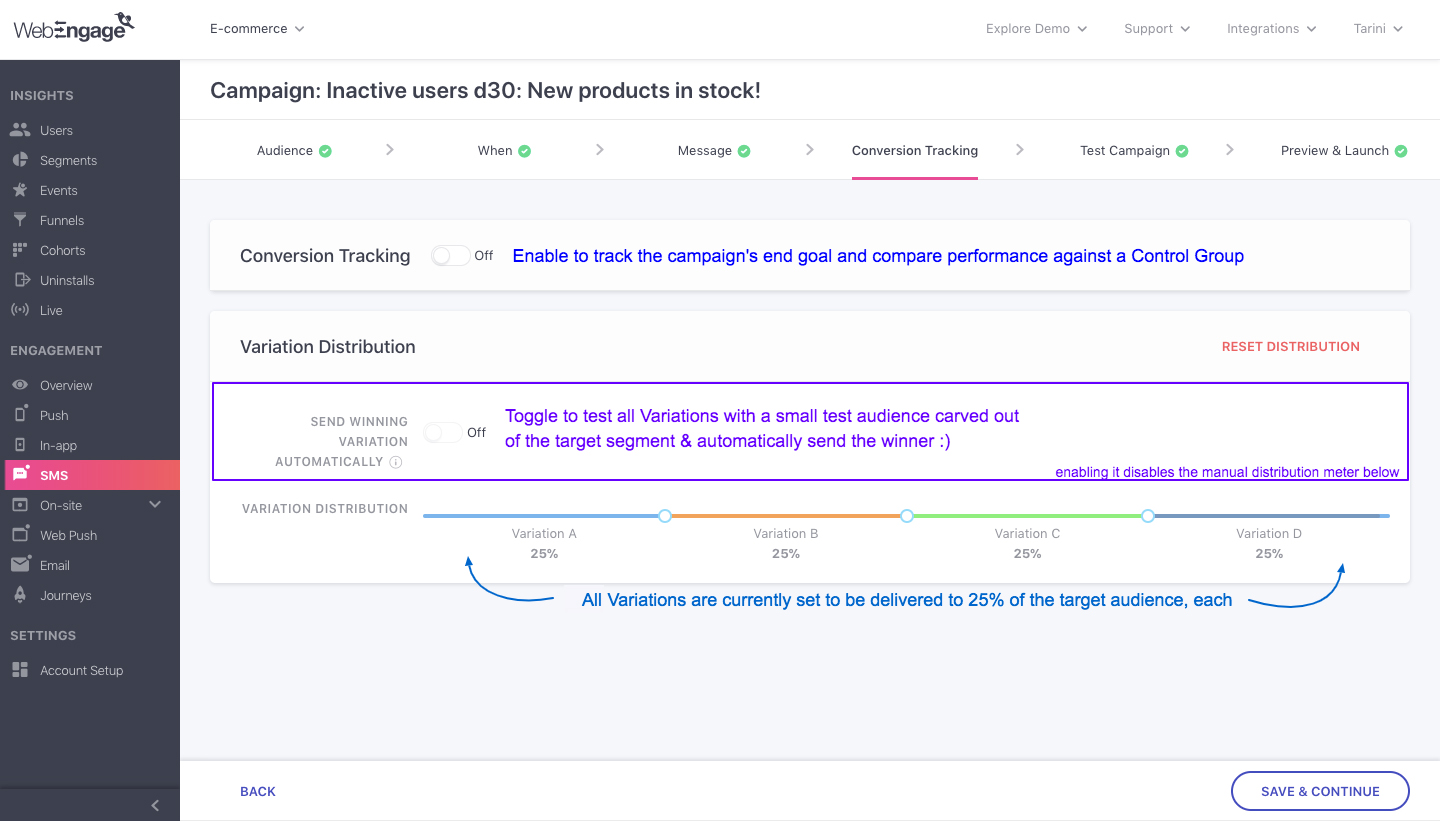Click green checkmark beside Audience step
Viewport: 1440px width, 821px height.
[x=325, y=151]
